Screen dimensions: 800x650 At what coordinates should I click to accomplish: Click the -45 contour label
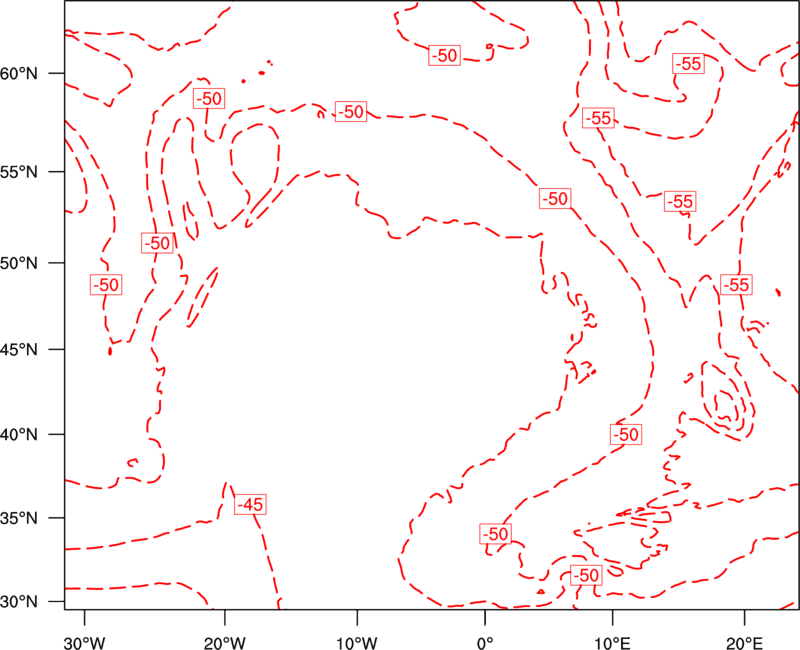tap(251, 505)
